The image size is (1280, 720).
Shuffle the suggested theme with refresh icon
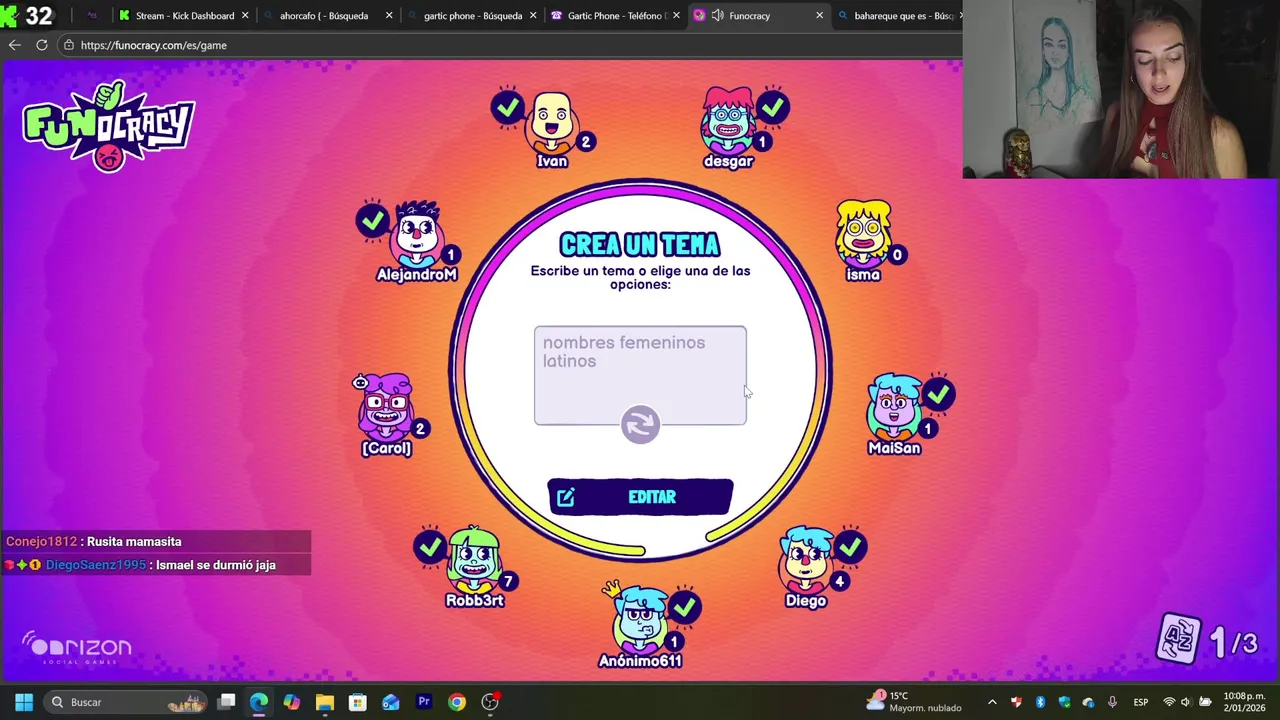(640, 424)
